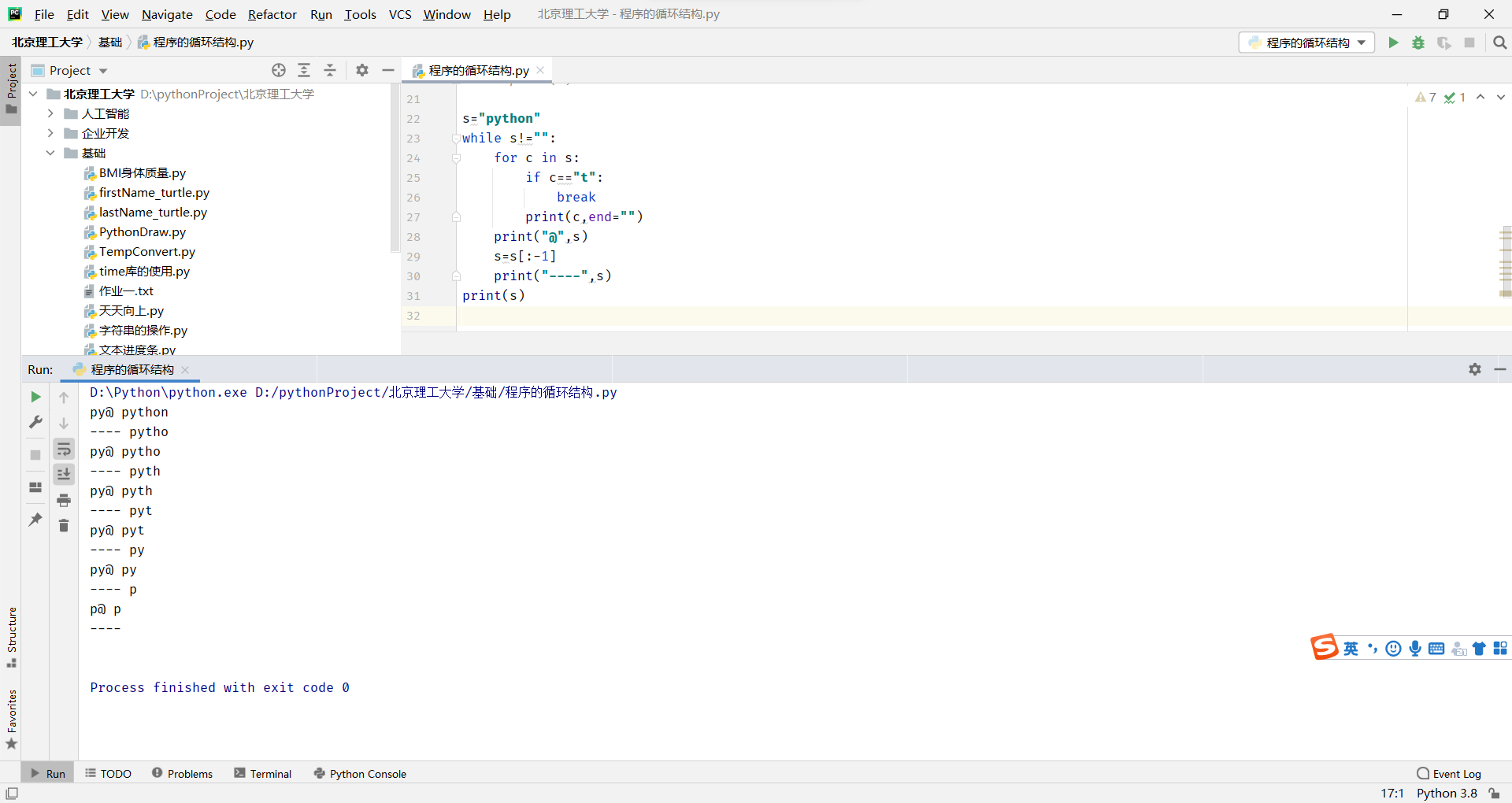Open the File menu
1512x803 pixels.
tap(44, 14)
